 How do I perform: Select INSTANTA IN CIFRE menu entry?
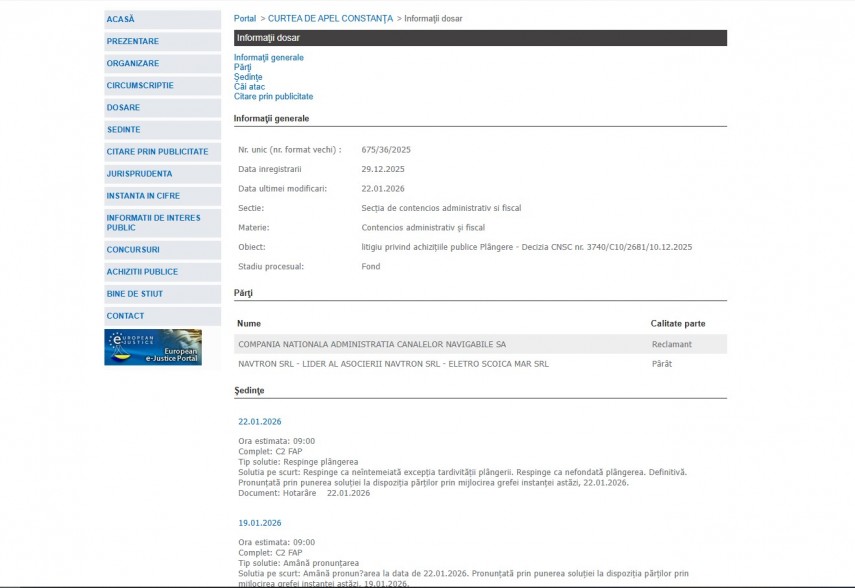[143, 195]
